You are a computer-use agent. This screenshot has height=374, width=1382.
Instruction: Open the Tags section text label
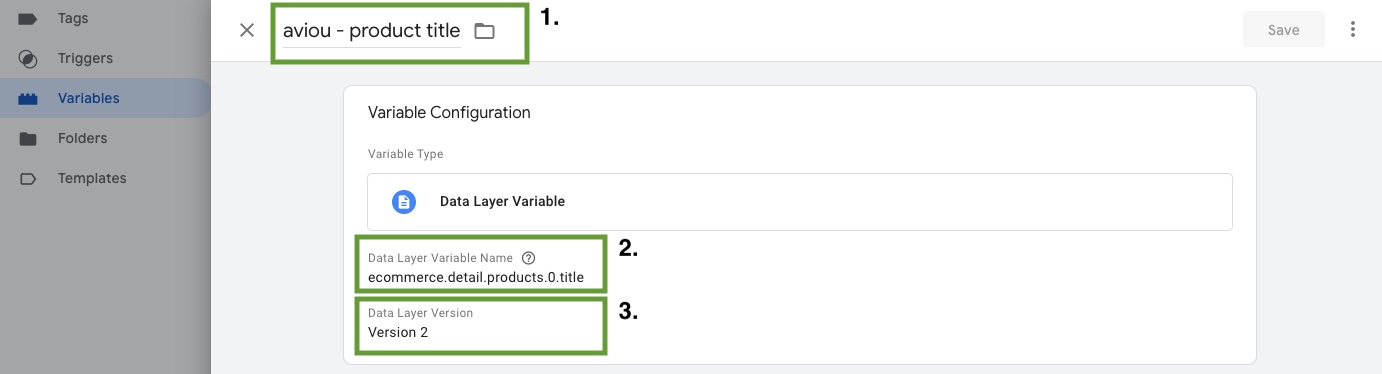click(x=73, y=19)
